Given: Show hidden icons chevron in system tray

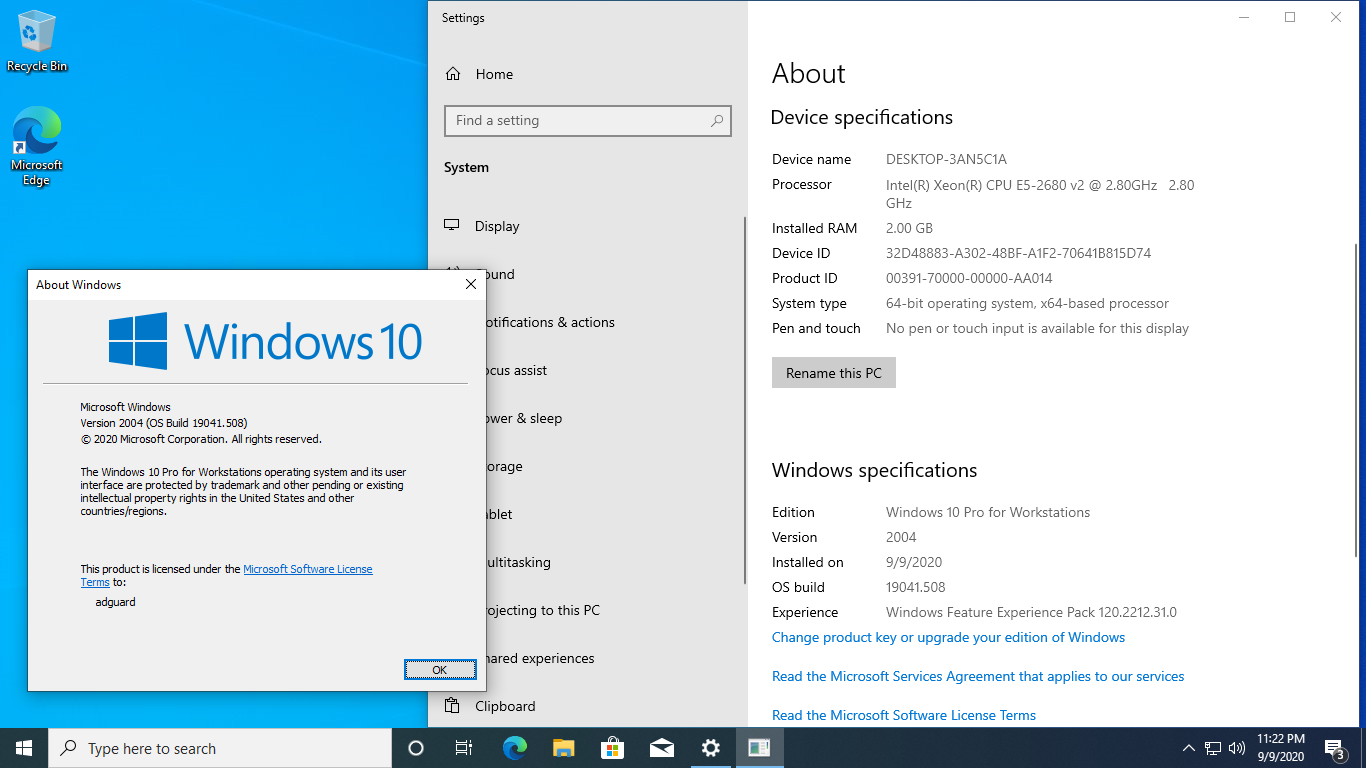Looking at the screenshot, I should click(x=1189, y=748).
